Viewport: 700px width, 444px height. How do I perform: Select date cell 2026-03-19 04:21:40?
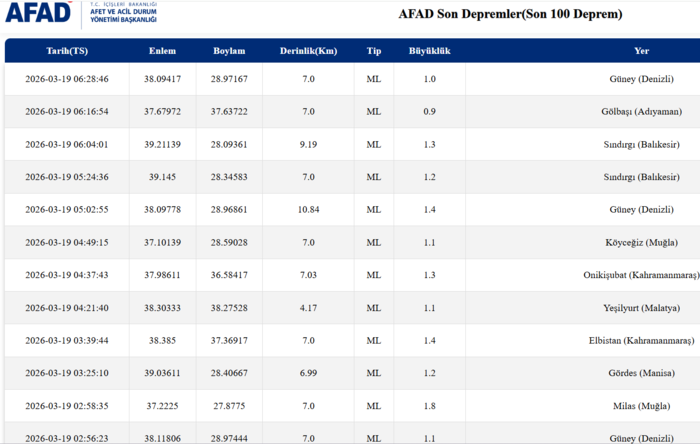pos(67,308)
